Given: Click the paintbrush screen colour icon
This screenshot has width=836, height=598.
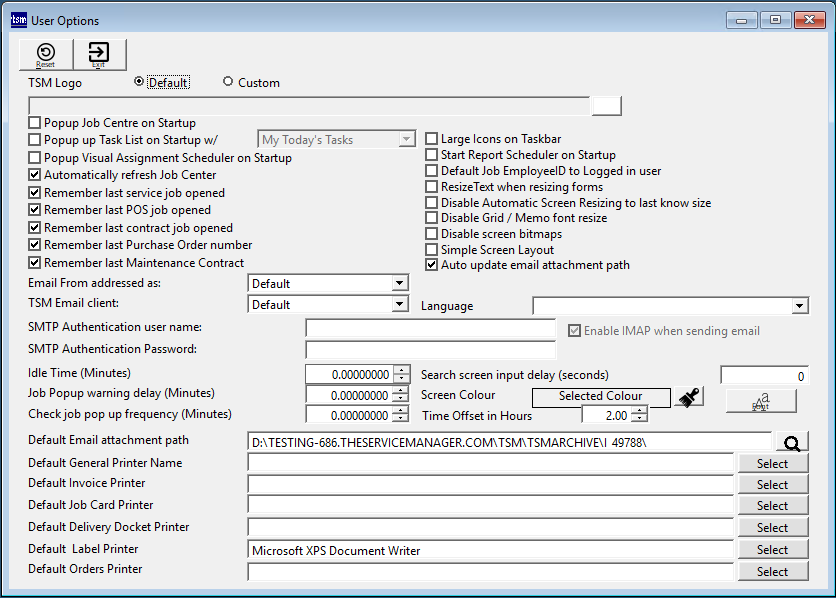Looking at the screenshot, I should click(x=688, y=397).
